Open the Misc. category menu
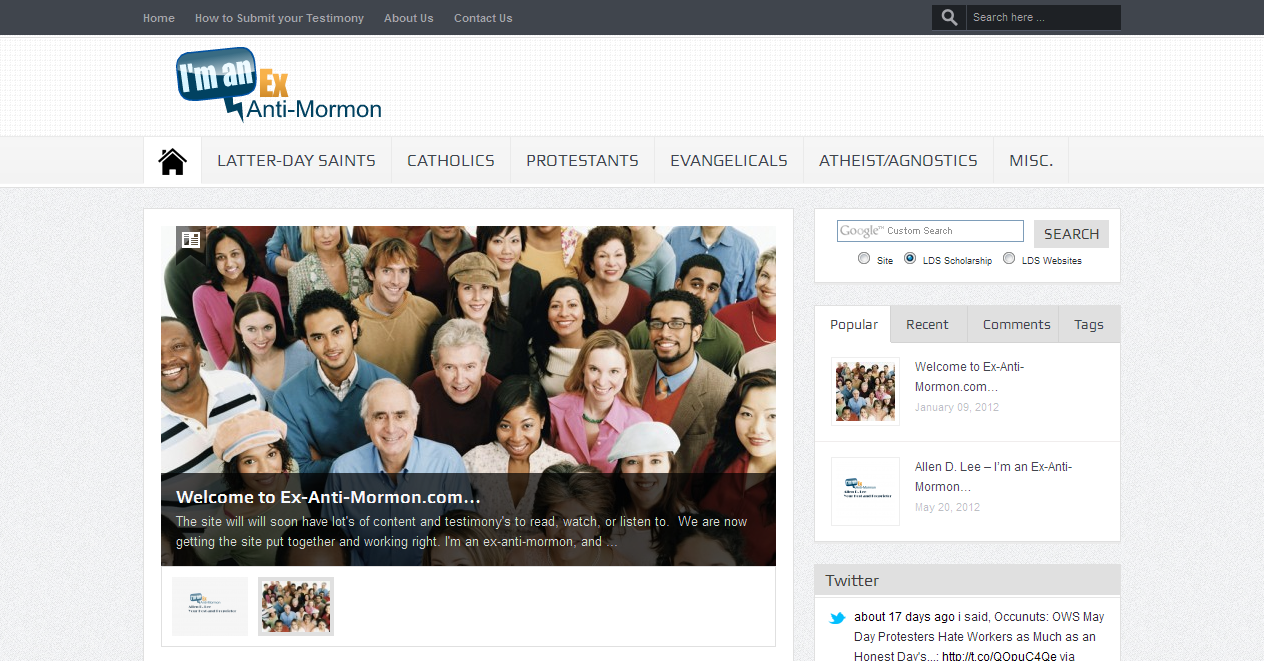The width and height of the screenshot is (1264, 661). tap(1031, 160)
